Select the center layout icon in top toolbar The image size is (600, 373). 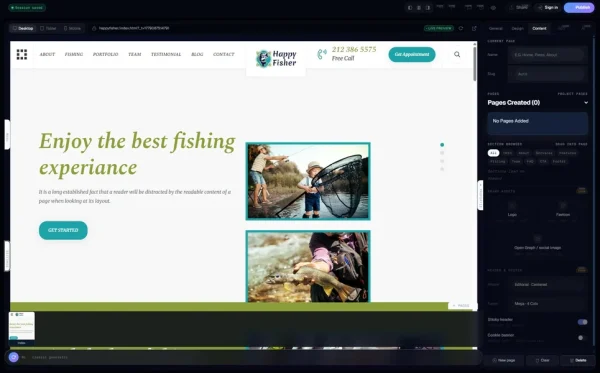(419, 8)
